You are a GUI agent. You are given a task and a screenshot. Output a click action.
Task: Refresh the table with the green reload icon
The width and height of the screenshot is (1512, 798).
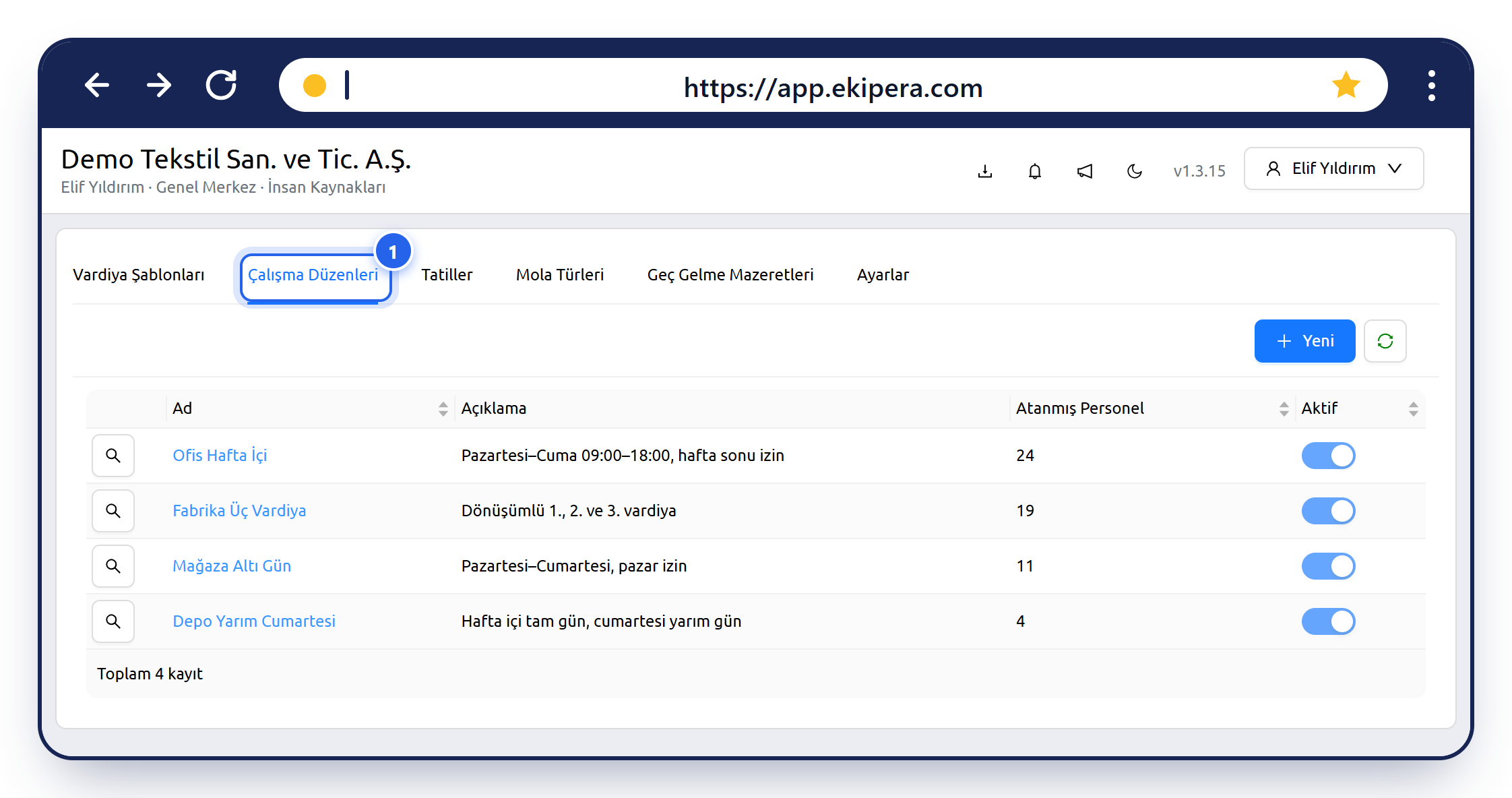1385,341
